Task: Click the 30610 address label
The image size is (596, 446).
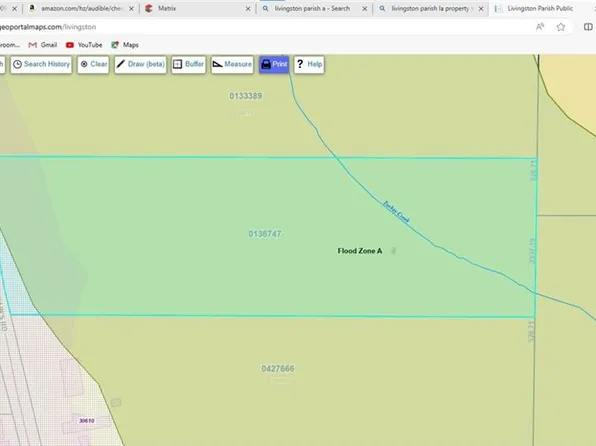Action: [x=87, y=421]
